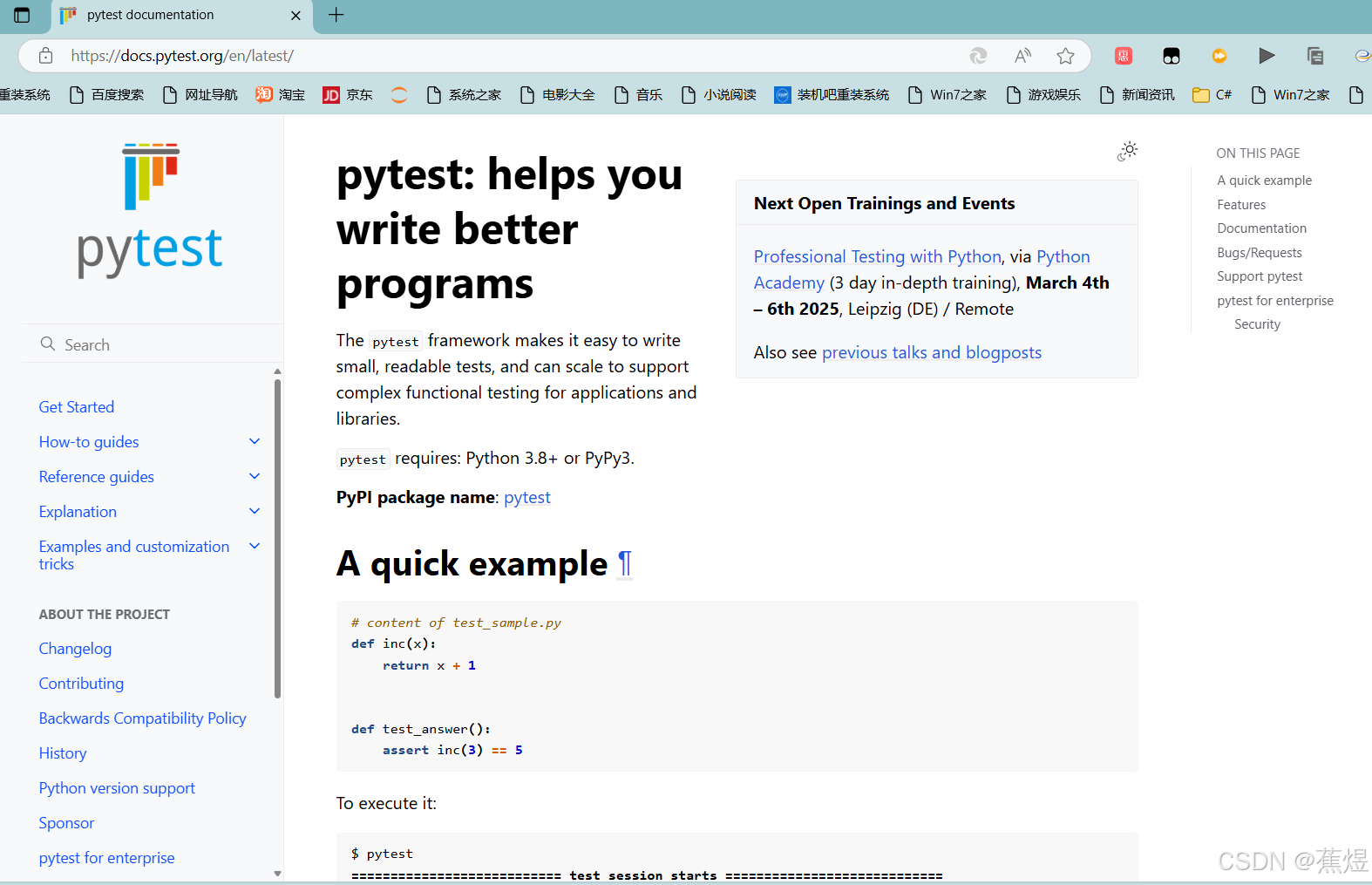
Task: Click the Search documentation field
Action: pos(153,344)
